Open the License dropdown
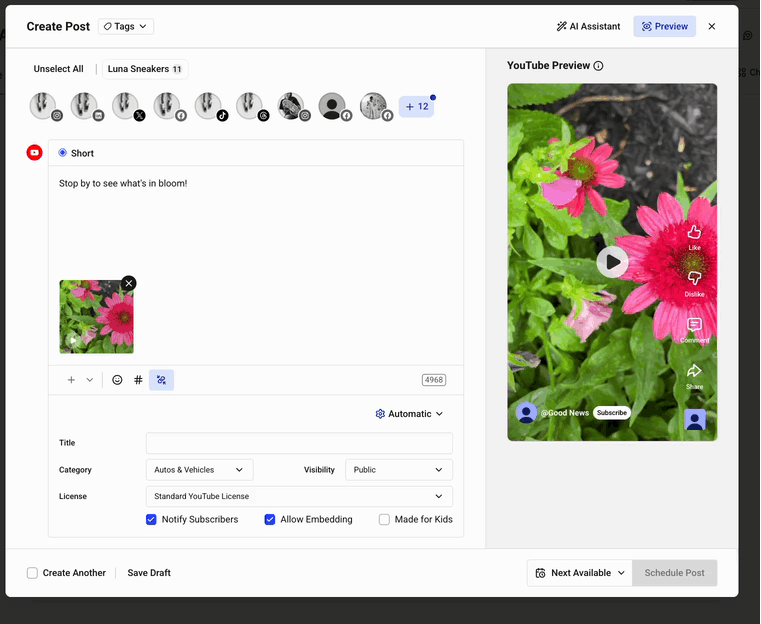Image resolution: width=761 pixels, height=624 pixels. click(x=299, y=496)
